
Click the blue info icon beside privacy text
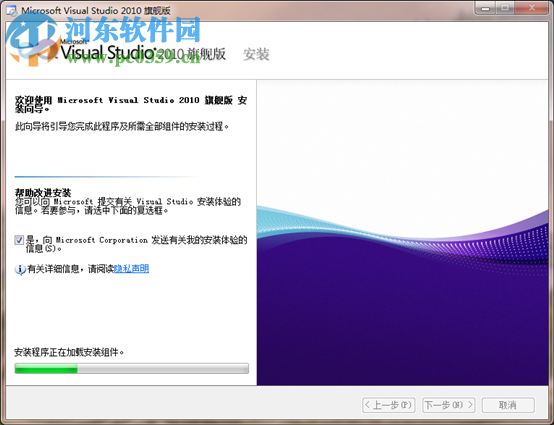pyautogui.click(x=20, y=270)
